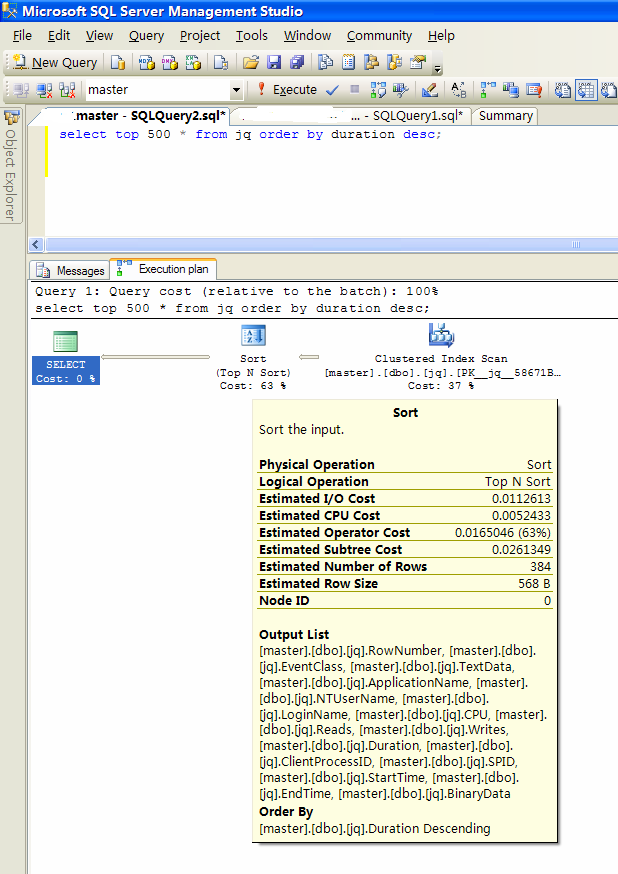Select Results to File output mode
Viewport: 618px width, 874px height.
[x=609, y=90]
